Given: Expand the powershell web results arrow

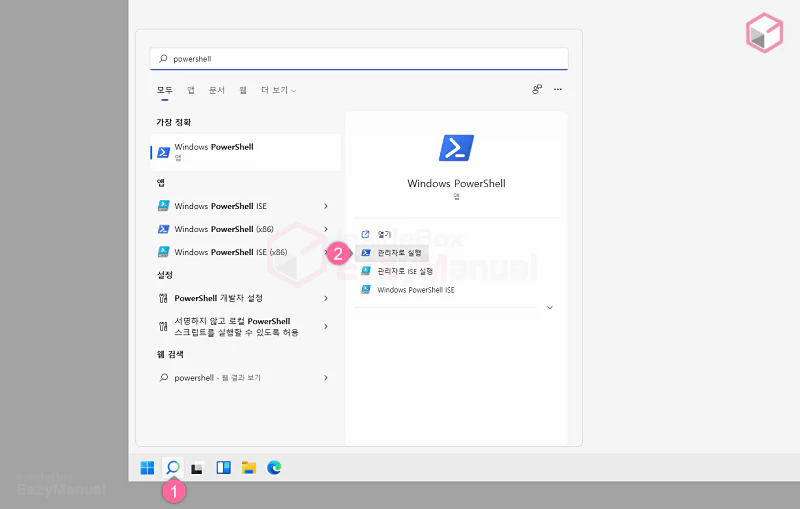Looking at the screenshot, I should 326,378.
